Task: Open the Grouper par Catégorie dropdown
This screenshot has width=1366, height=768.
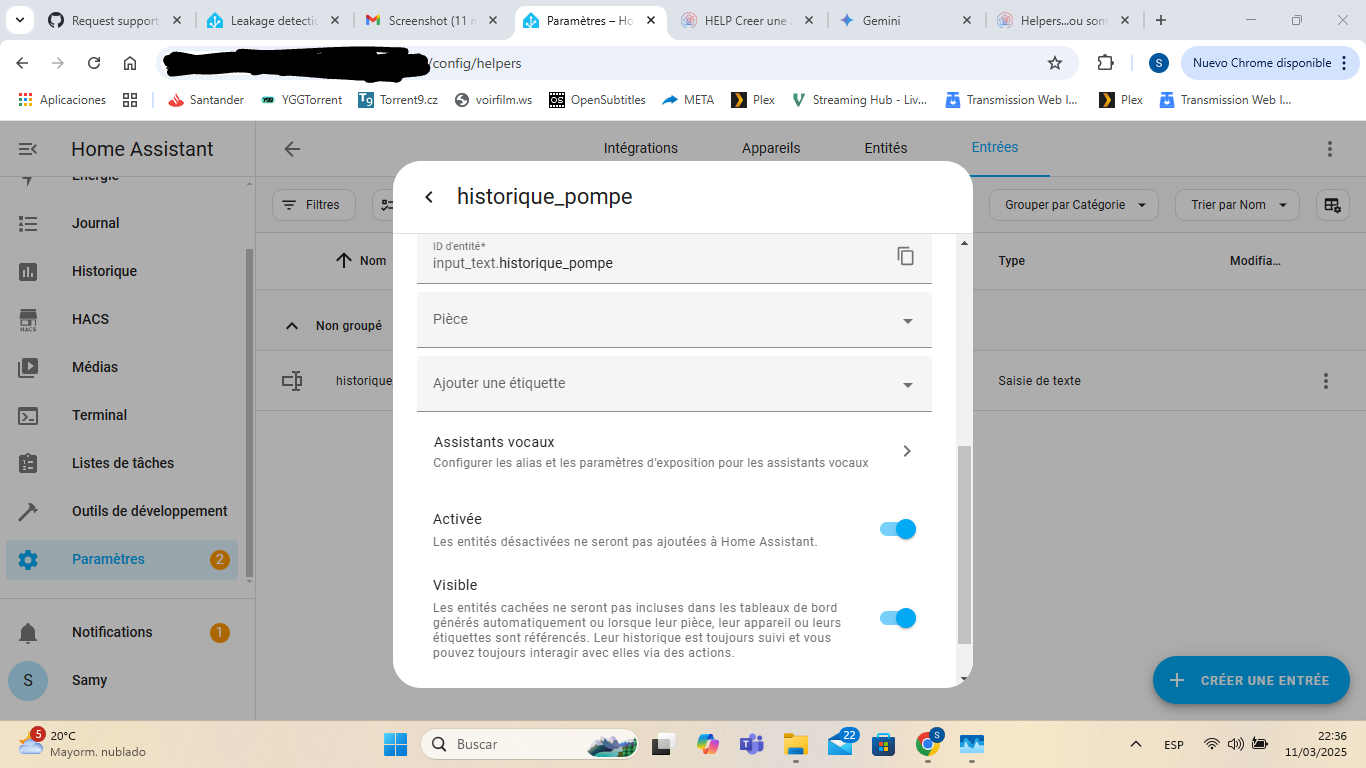Action: 1073,205
